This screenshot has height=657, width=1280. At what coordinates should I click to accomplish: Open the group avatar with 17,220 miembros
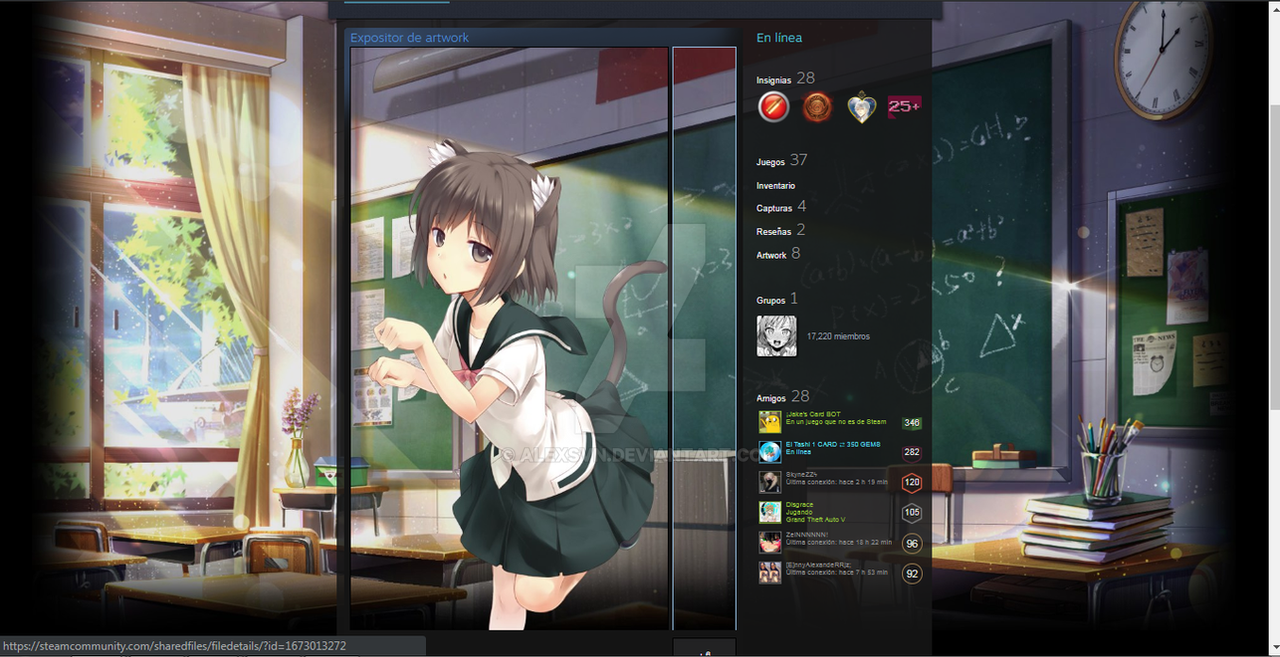coord(777,337)
